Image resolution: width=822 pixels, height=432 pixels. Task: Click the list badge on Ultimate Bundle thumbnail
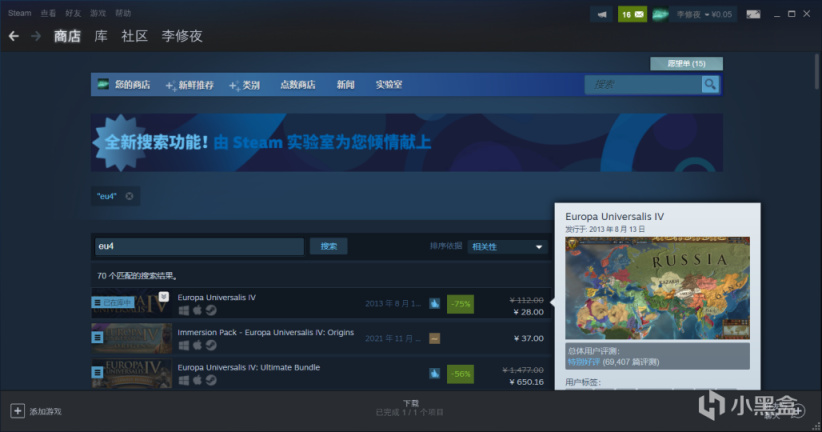tap(98, 372)
